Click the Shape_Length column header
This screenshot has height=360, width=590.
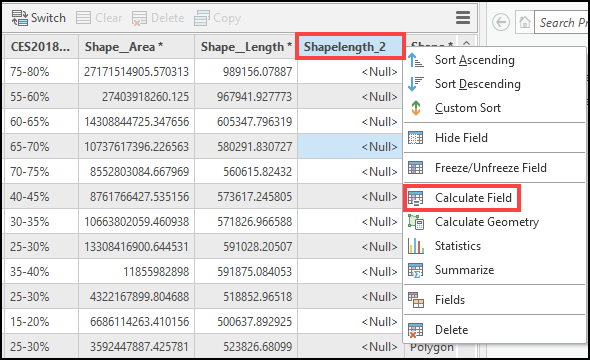(x=246, y=47)
